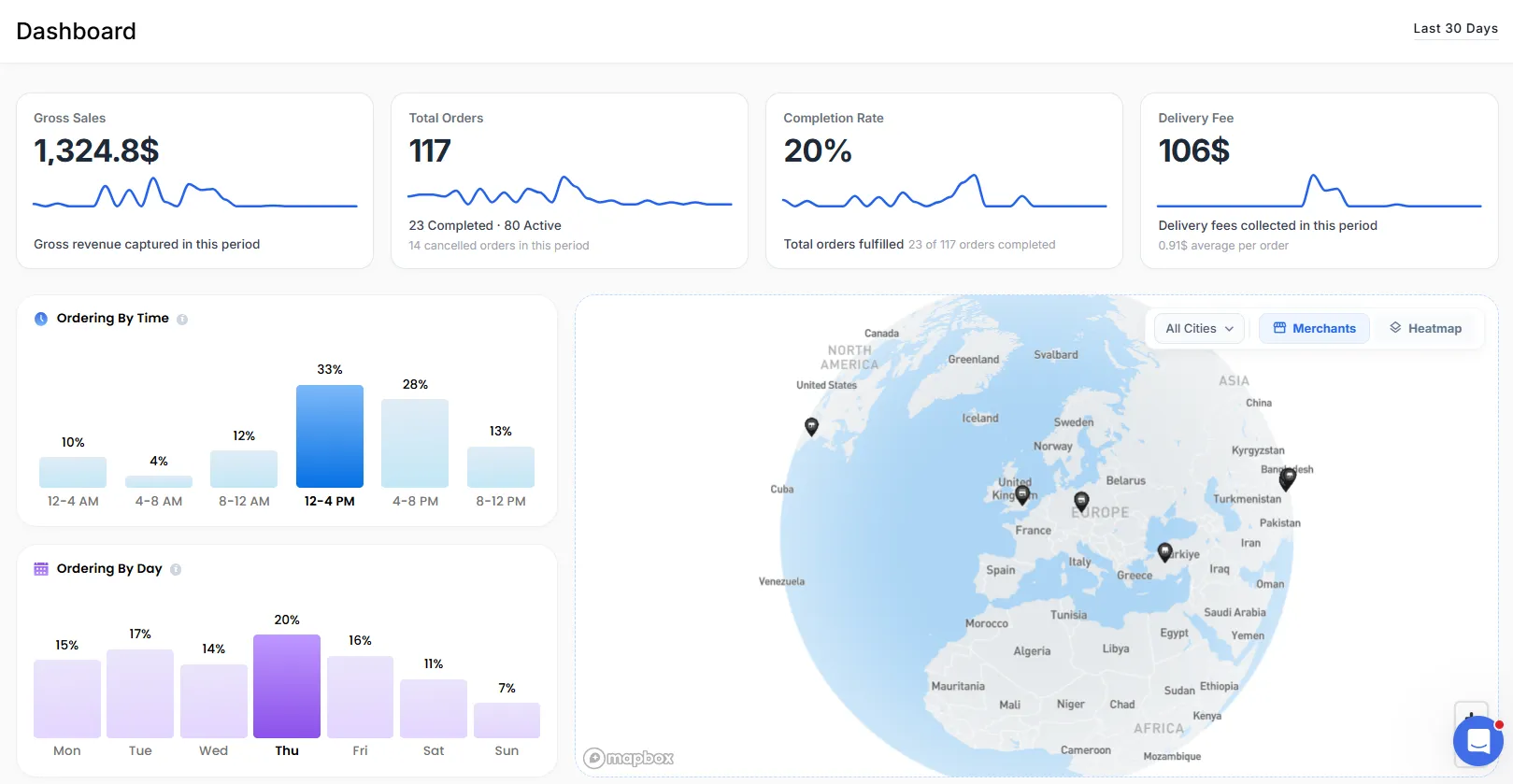This screenshot has width=1513, height=784.
Task: Click the Sunday bar showing 7%
Action: [x=507, y=720]
